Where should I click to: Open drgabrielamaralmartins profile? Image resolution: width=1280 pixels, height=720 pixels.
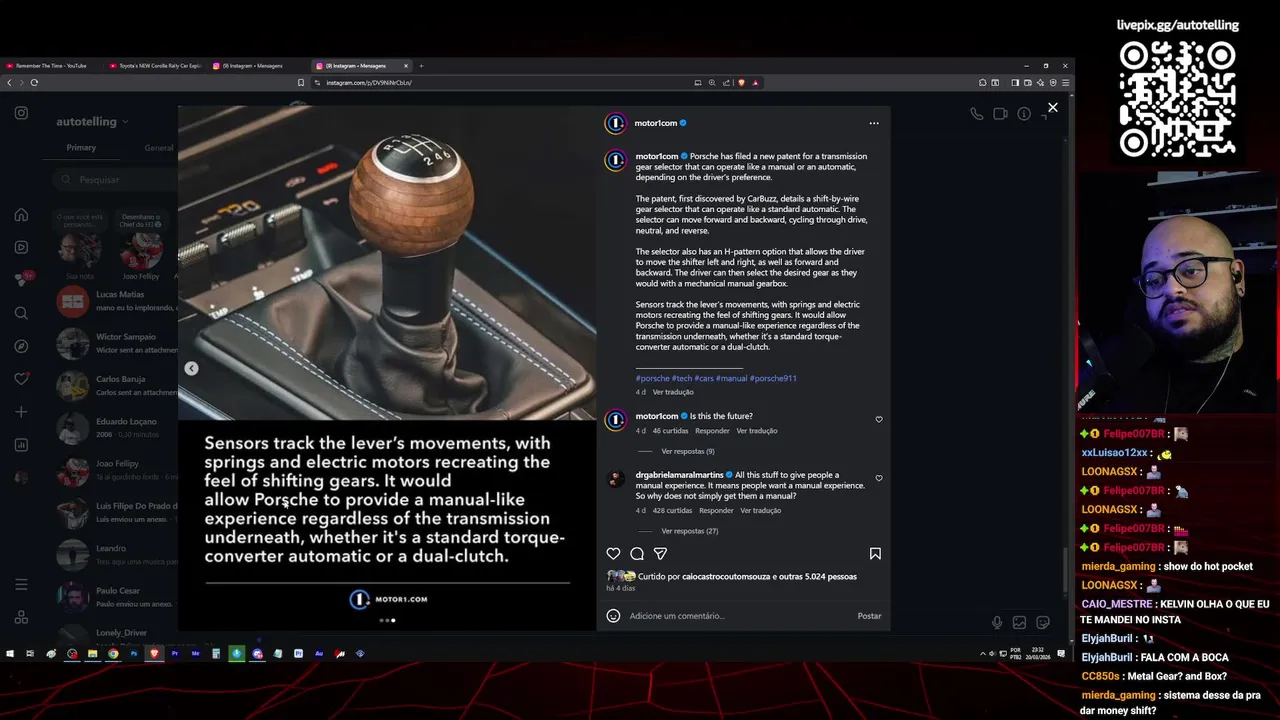[679, 475]
